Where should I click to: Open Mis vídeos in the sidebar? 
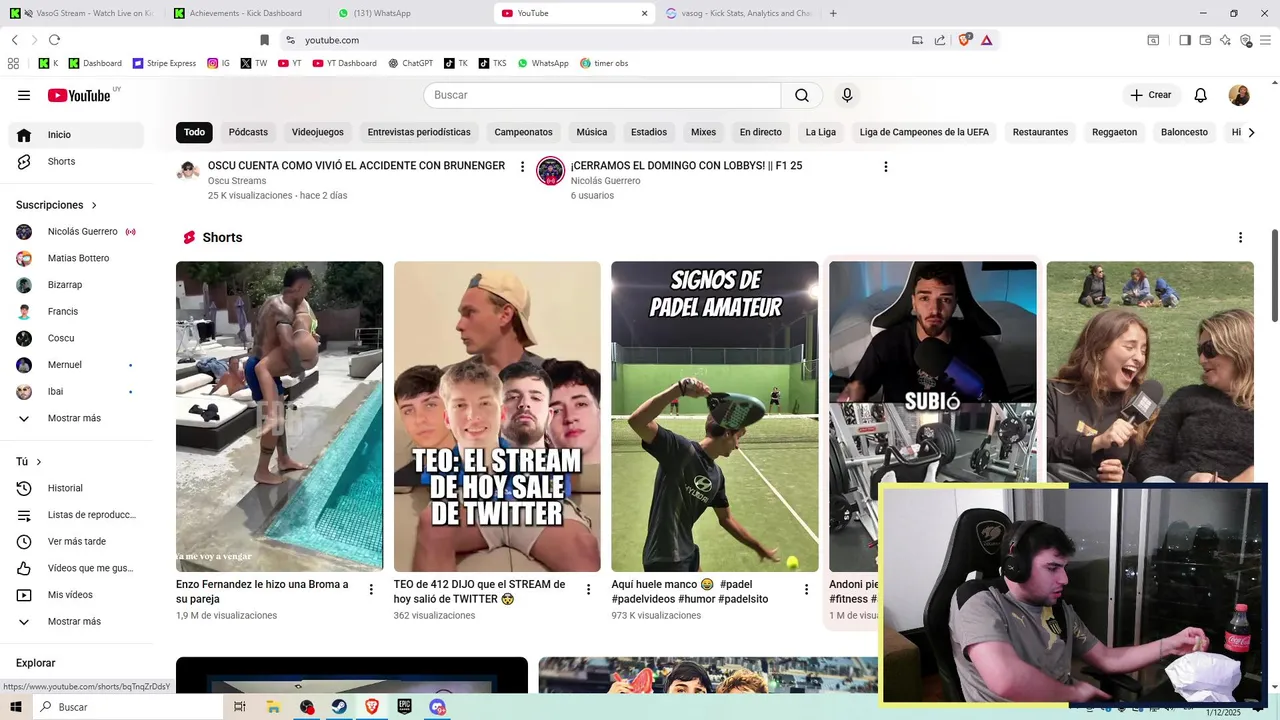tap(76, 595)
